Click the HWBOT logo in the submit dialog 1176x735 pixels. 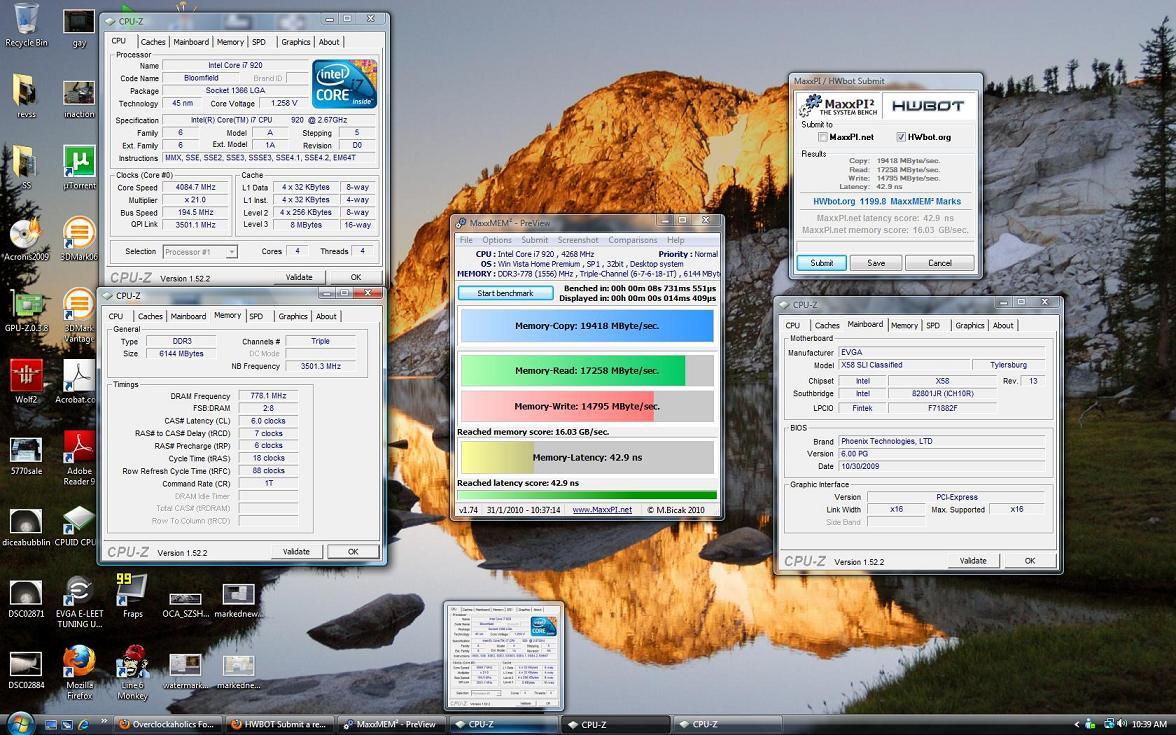[x=928, y=106]
